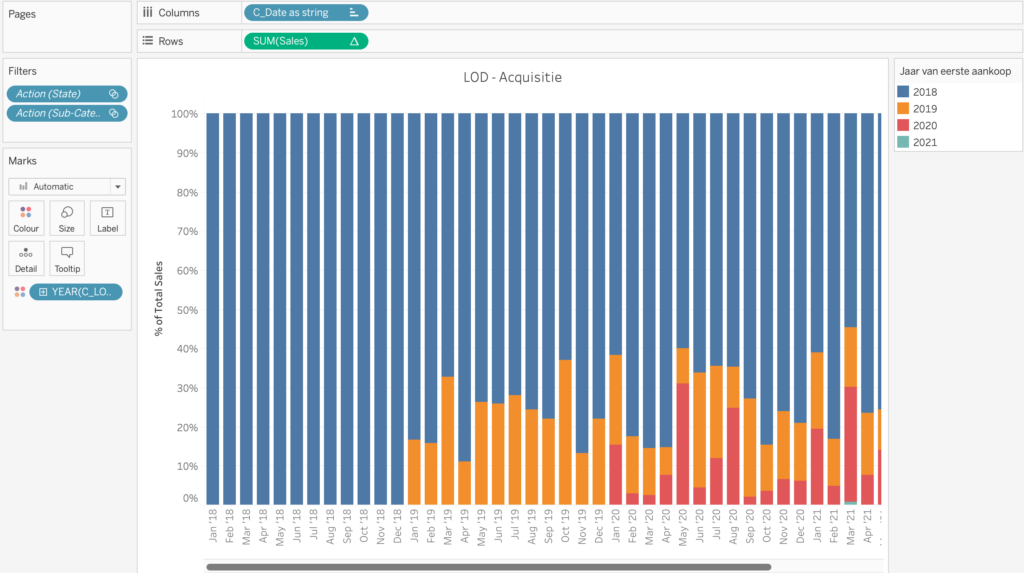Viewport: 1024px width, 573px height.
Task: Click the Size button in Marks card
Action: coord(67,217)
